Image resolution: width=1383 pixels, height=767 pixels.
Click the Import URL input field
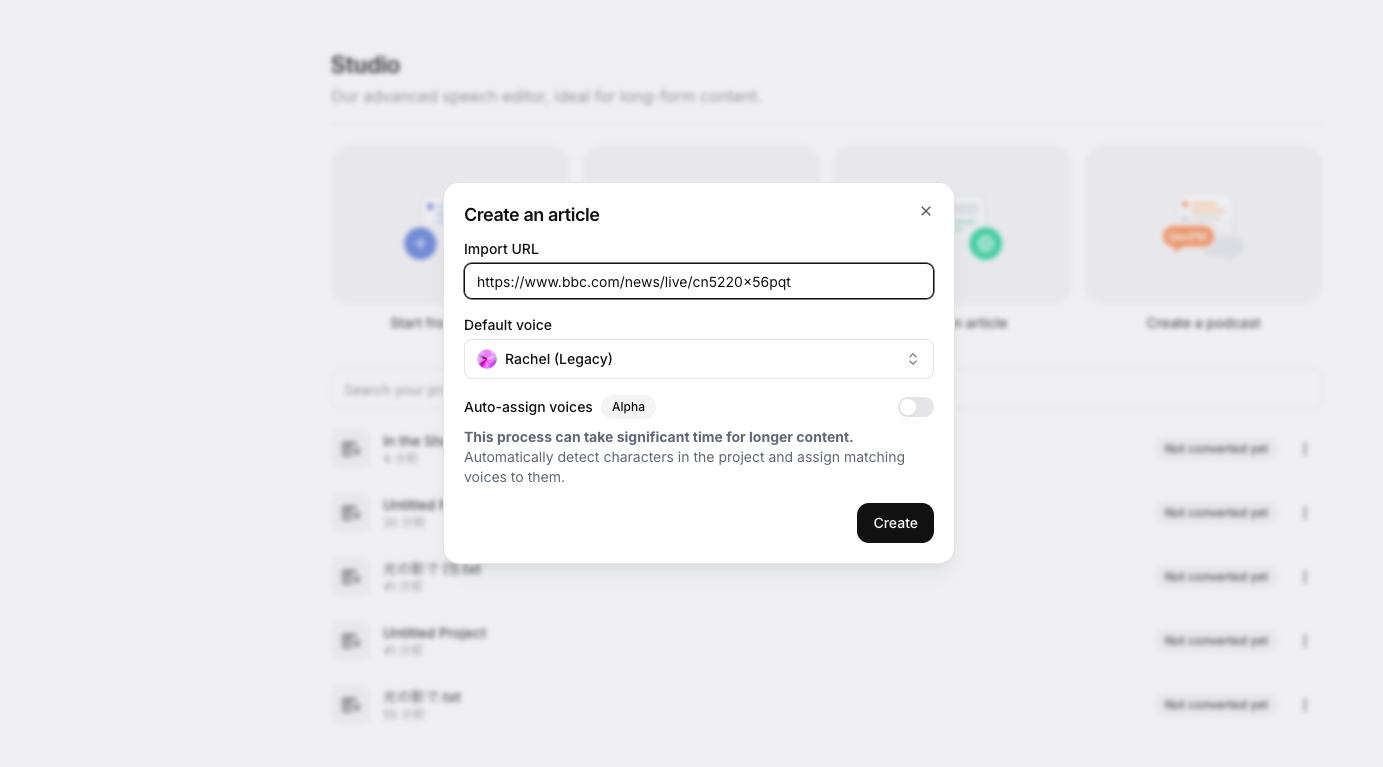(x=699, y=281)
